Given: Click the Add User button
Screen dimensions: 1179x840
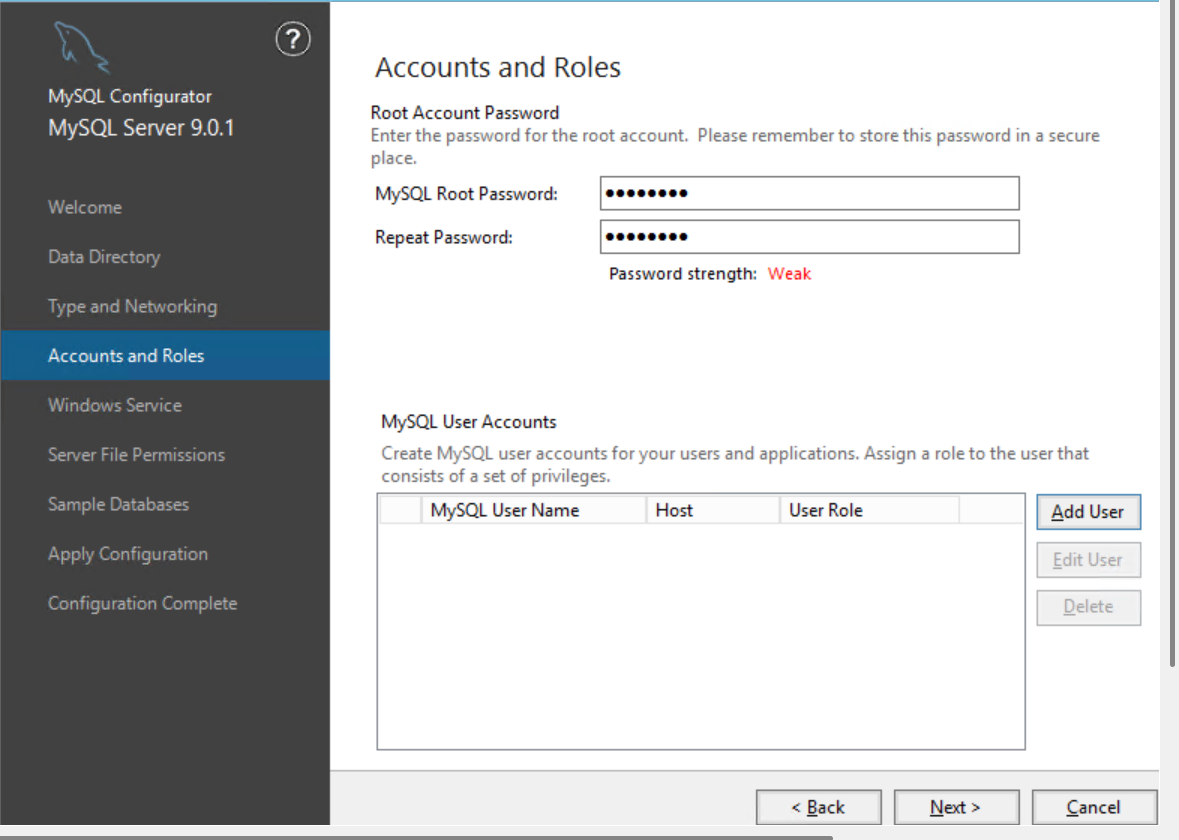Looking at the screenshot, I should coord(1088,512).
